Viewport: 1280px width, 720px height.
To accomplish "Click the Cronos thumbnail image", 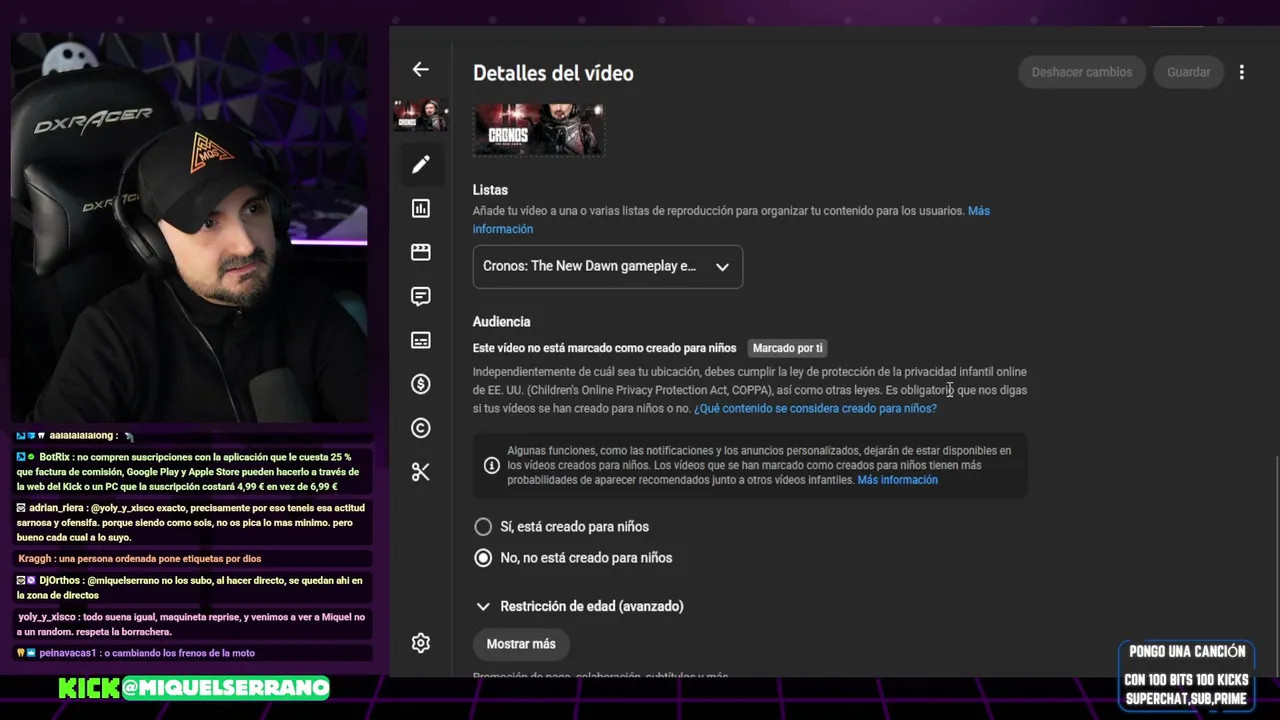I will click(538, 129).
